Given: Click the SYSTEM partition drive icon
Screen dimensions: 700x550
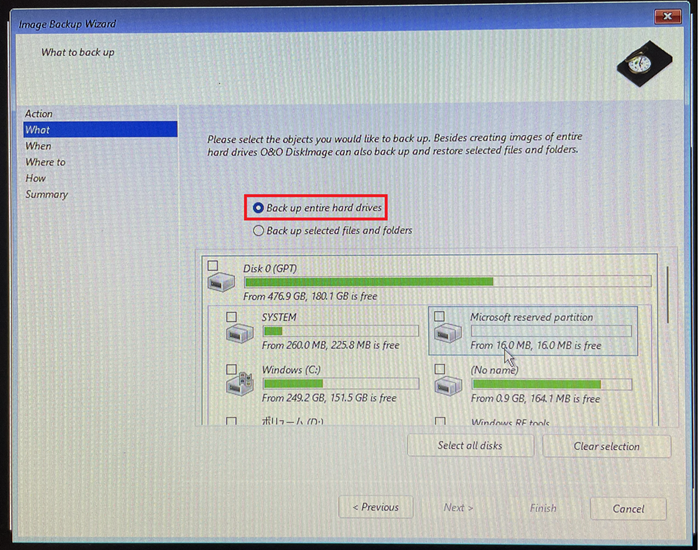Looking at the screenshot, I should [239, 333].
